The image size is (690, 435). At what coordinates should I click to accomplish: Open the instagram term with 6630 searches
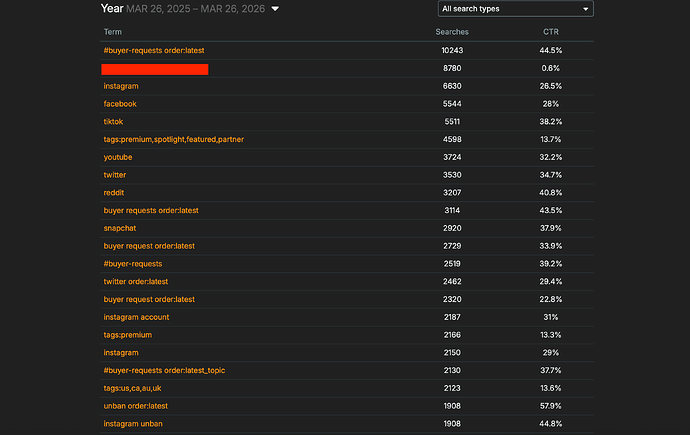[x=121, y=86]
